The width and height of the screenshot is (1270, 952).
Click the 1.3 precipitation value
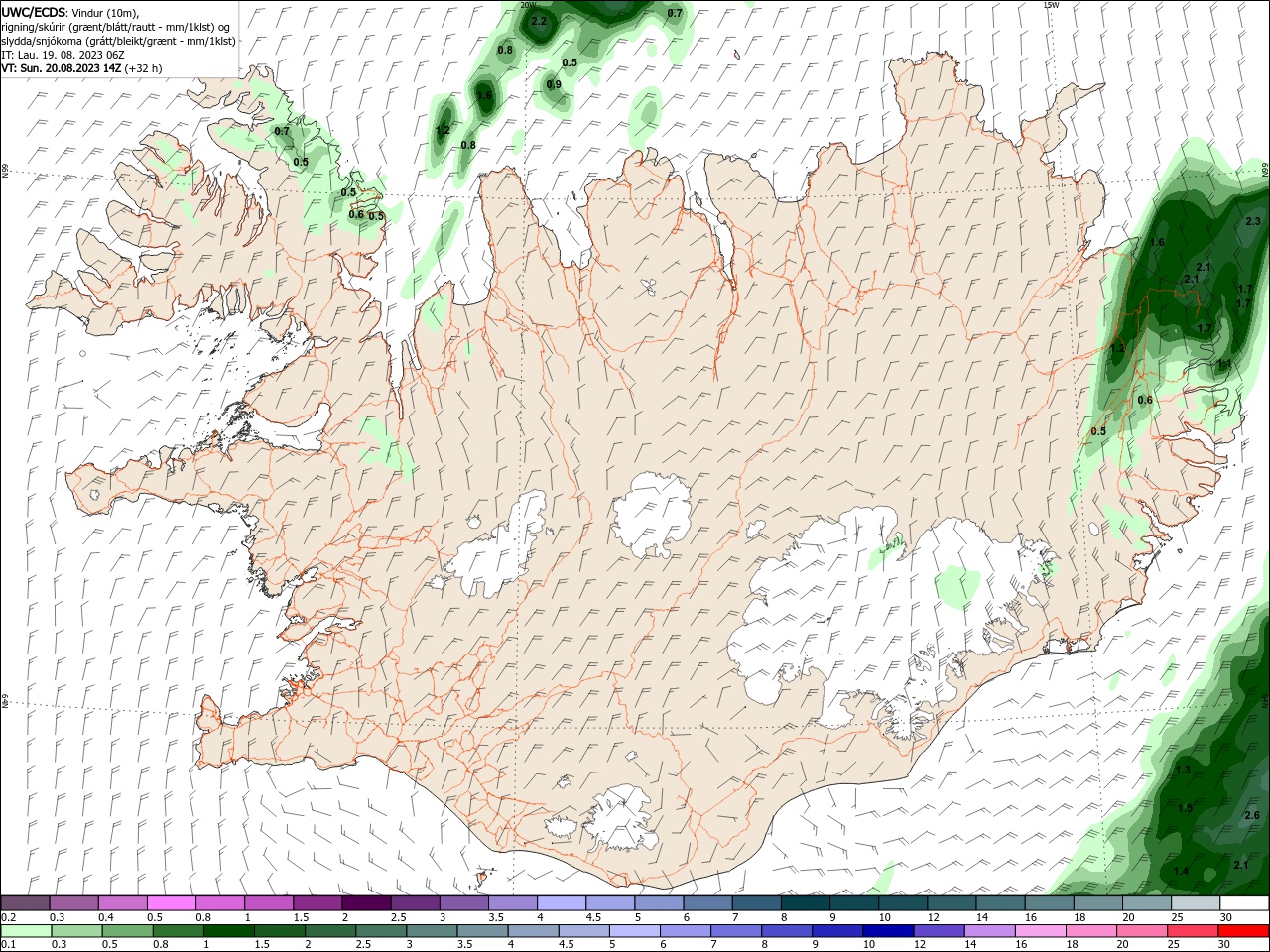click(x=1183, y=771)
